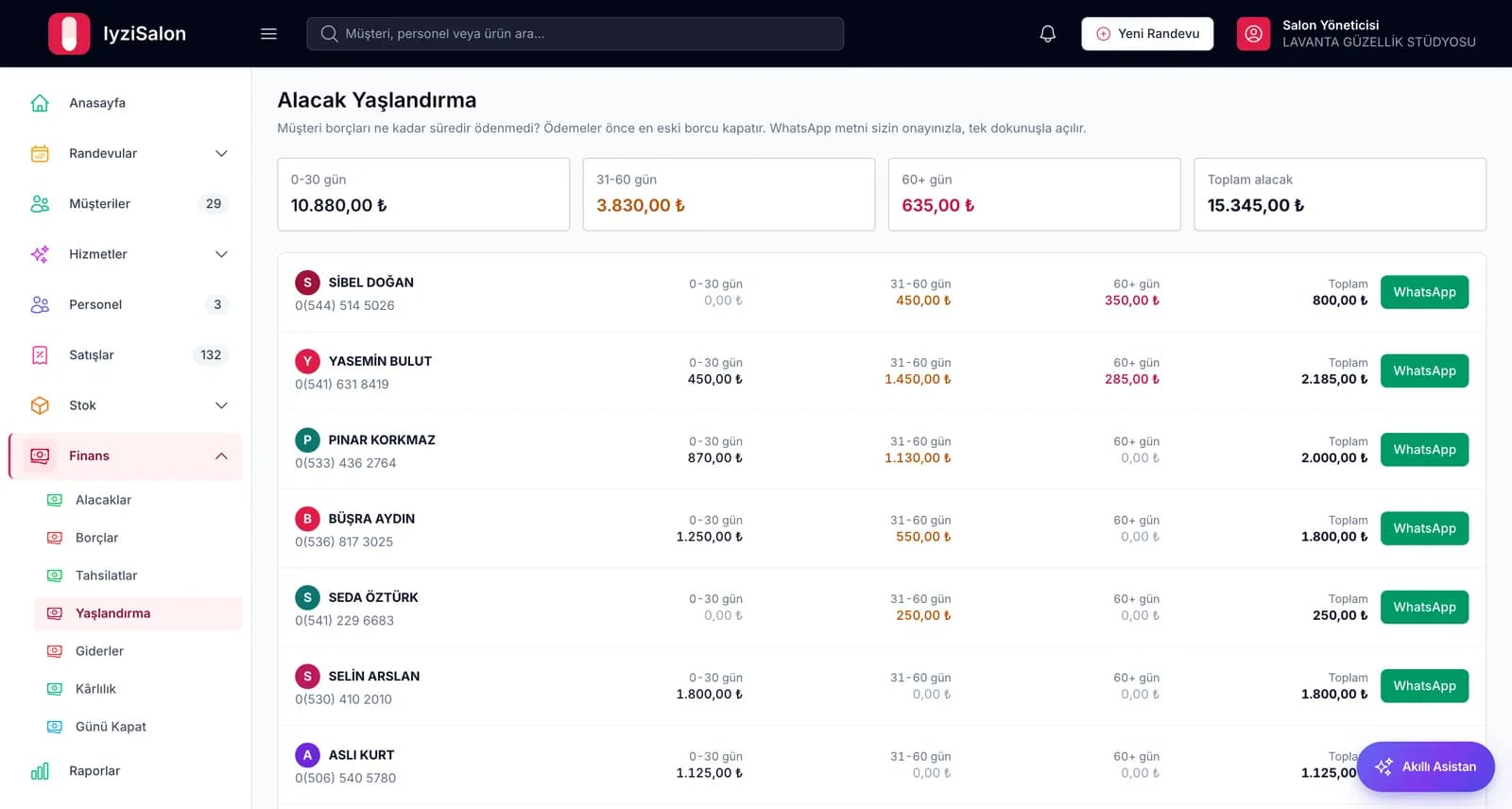
Task: Click the IyziSalon logo icon
Action: (x=69, y=34)
